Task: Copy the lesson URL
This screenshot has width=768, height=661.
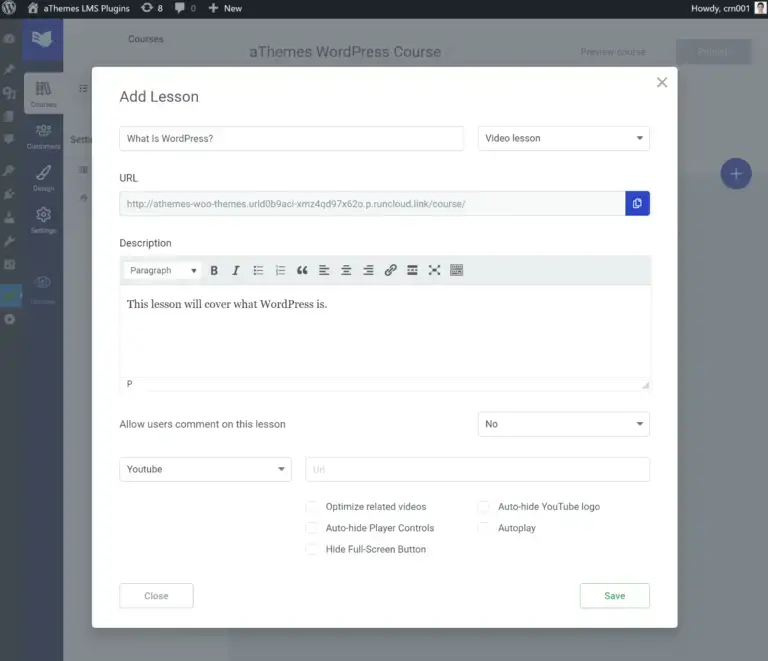Action: 637,203
